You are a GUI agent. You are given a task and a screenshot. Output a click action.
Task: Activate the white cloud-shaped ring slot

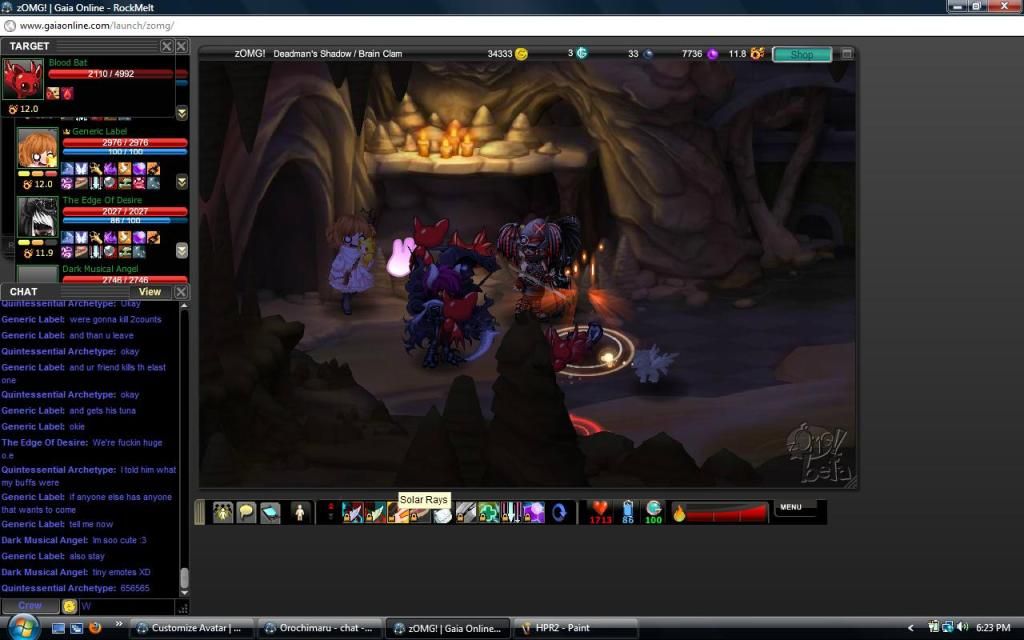tap(441, 512)
